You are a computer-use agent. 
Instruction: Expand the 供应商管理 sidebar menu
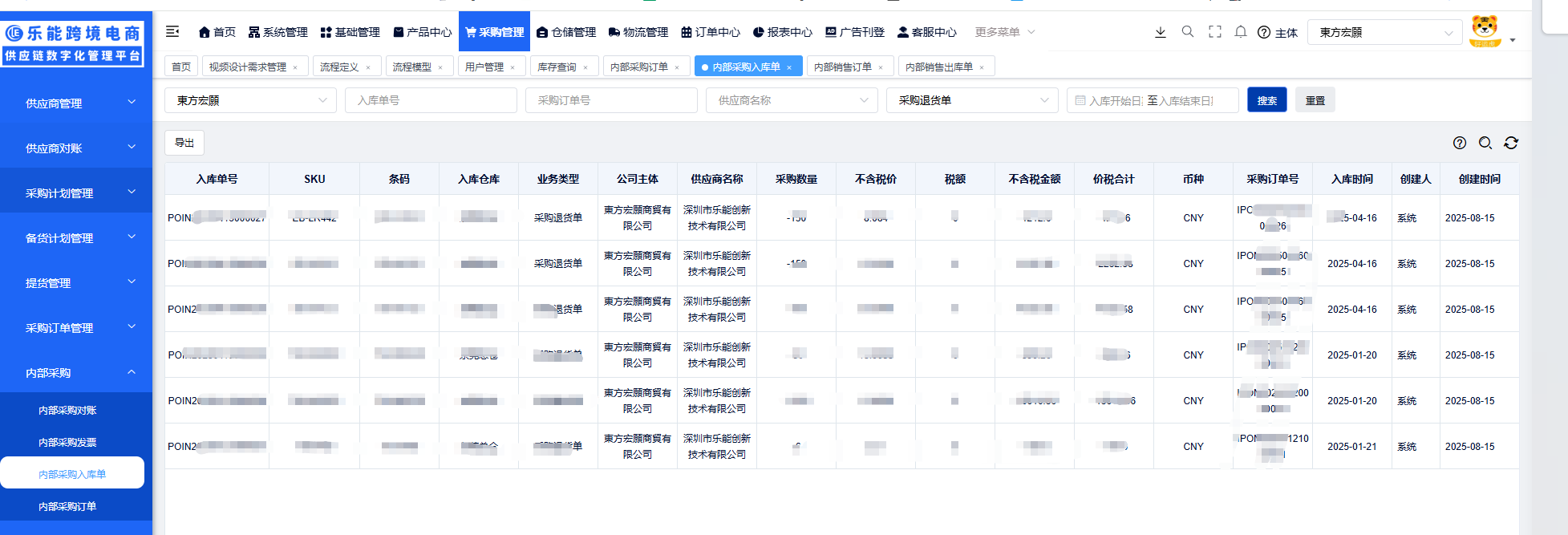(76, 103)
